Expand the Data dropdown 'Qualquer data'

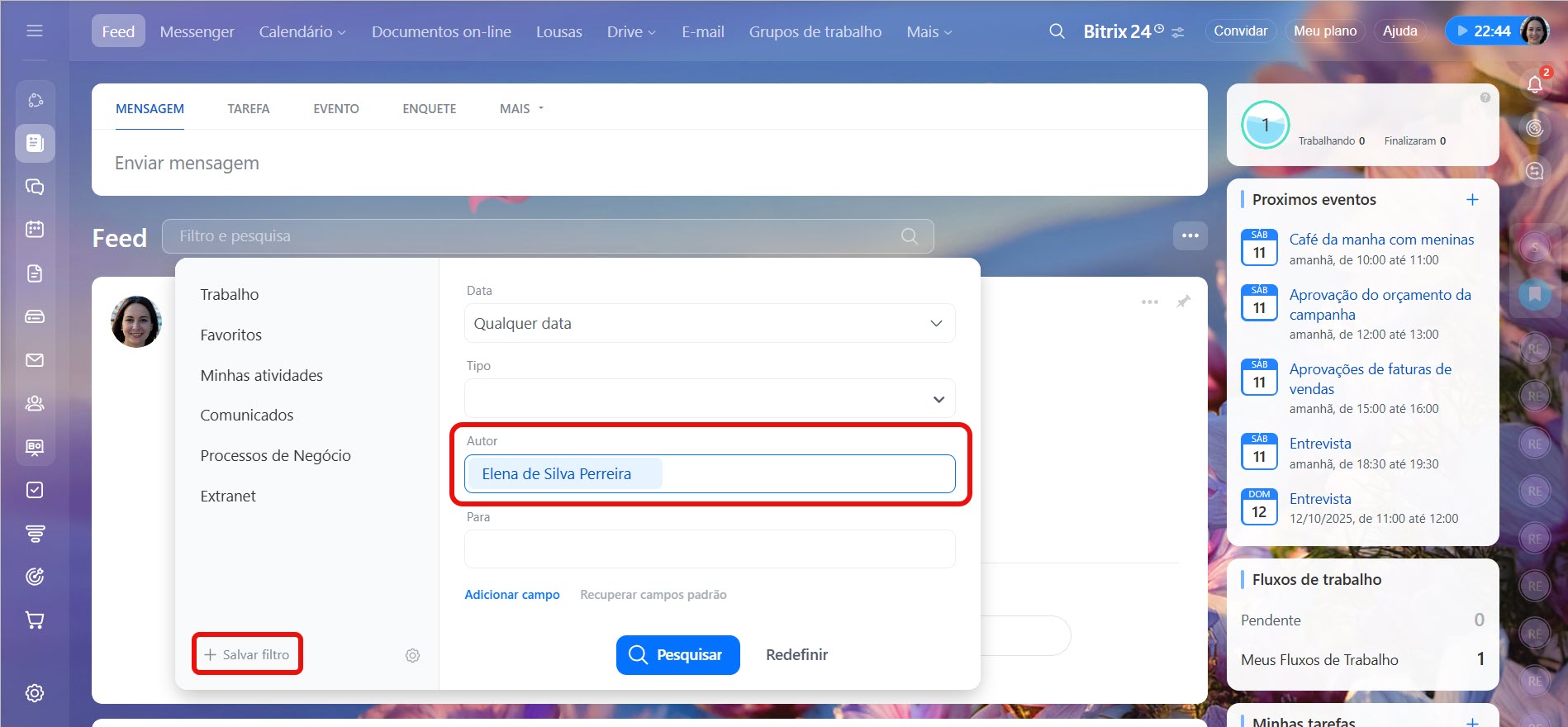(709, 324)
